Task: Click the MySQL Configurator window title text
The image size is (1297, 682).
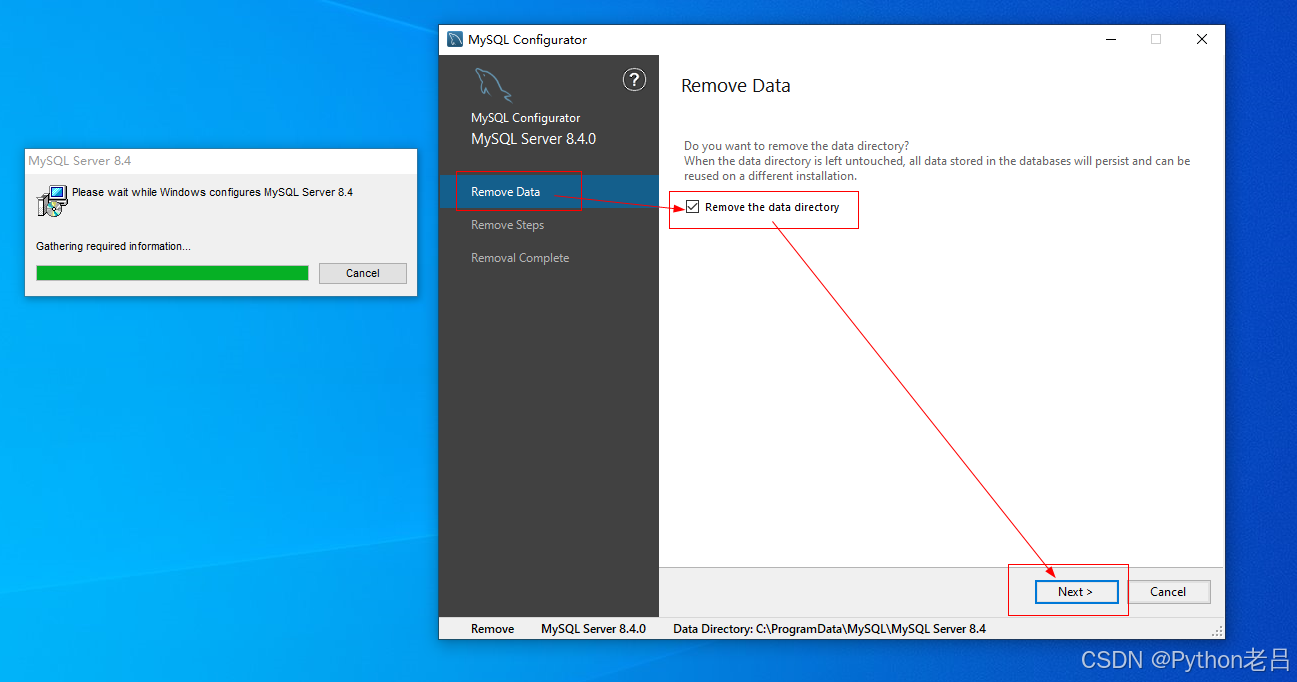Action: point(528,40)
